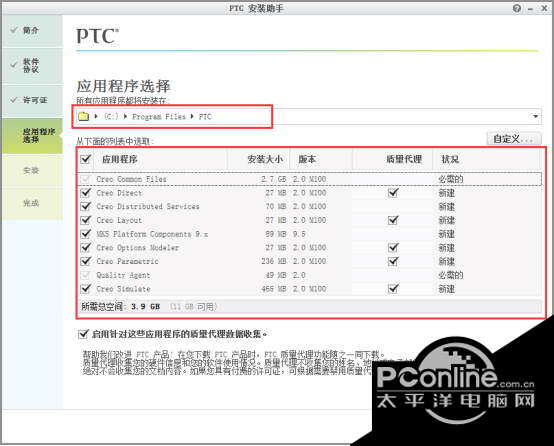The height and width of the screenshot is (446, 554).
Task: Select the 应用程序选择 step in sidebar
Action: pyautogui.click(x=33, y=136)
